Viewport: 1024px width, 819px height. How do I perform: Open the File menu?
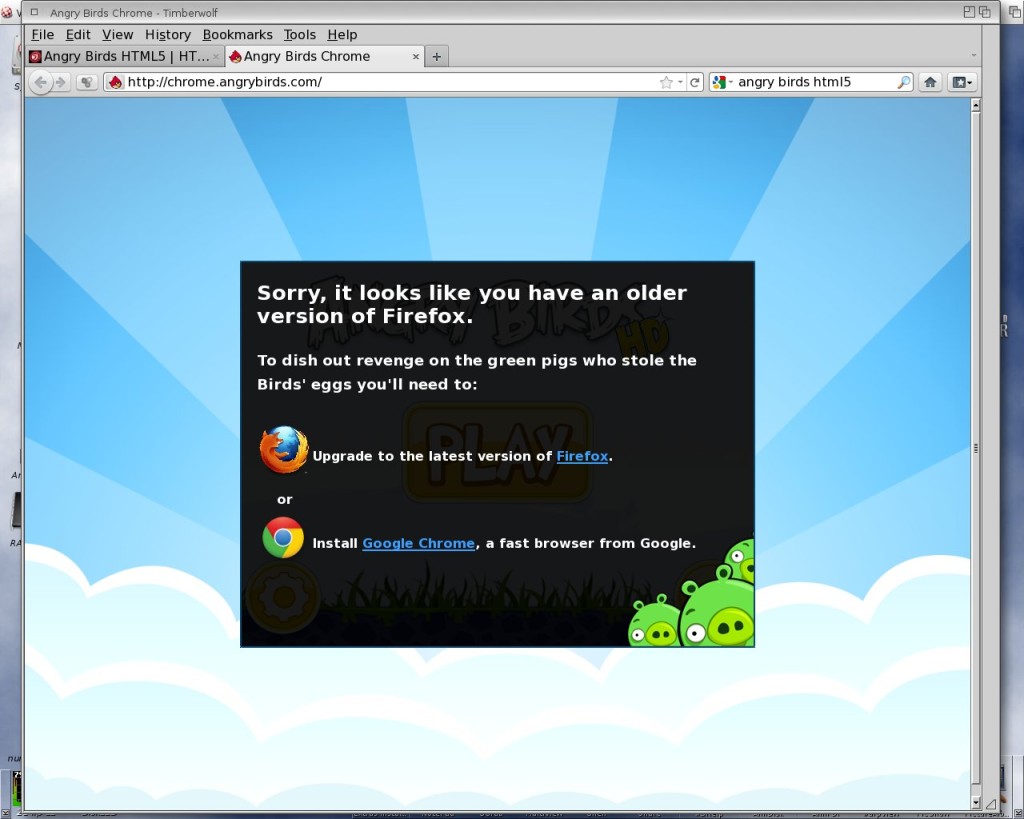pyautogui.click(x=42, y=35)
